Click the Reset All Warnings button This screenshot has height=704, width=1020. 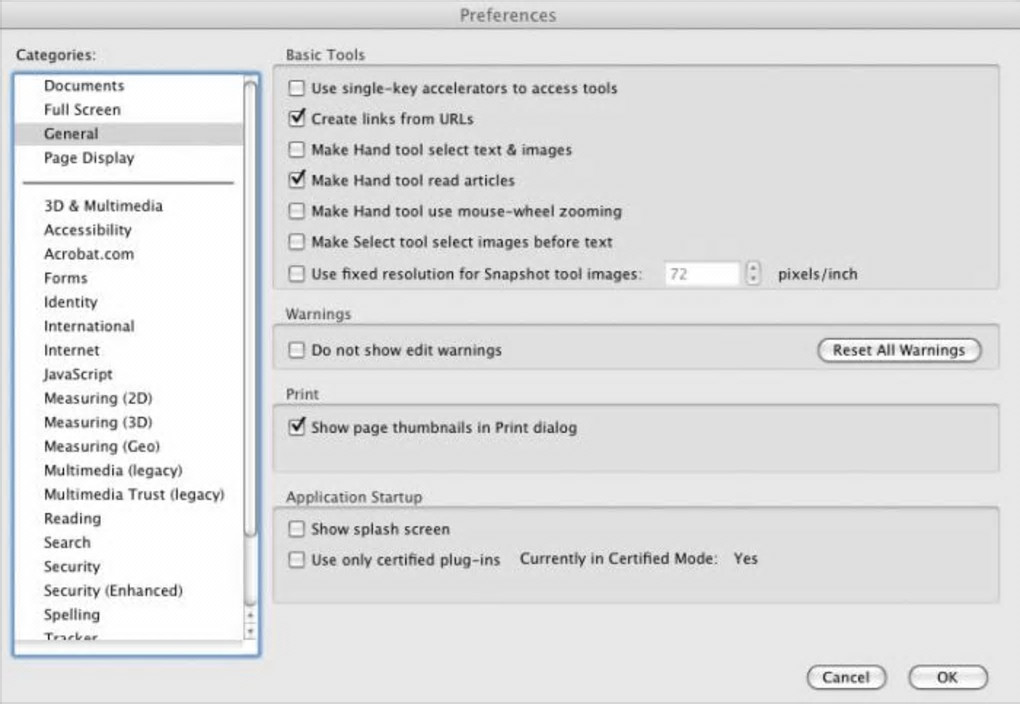pyautogui.click(x=899, y=350)
